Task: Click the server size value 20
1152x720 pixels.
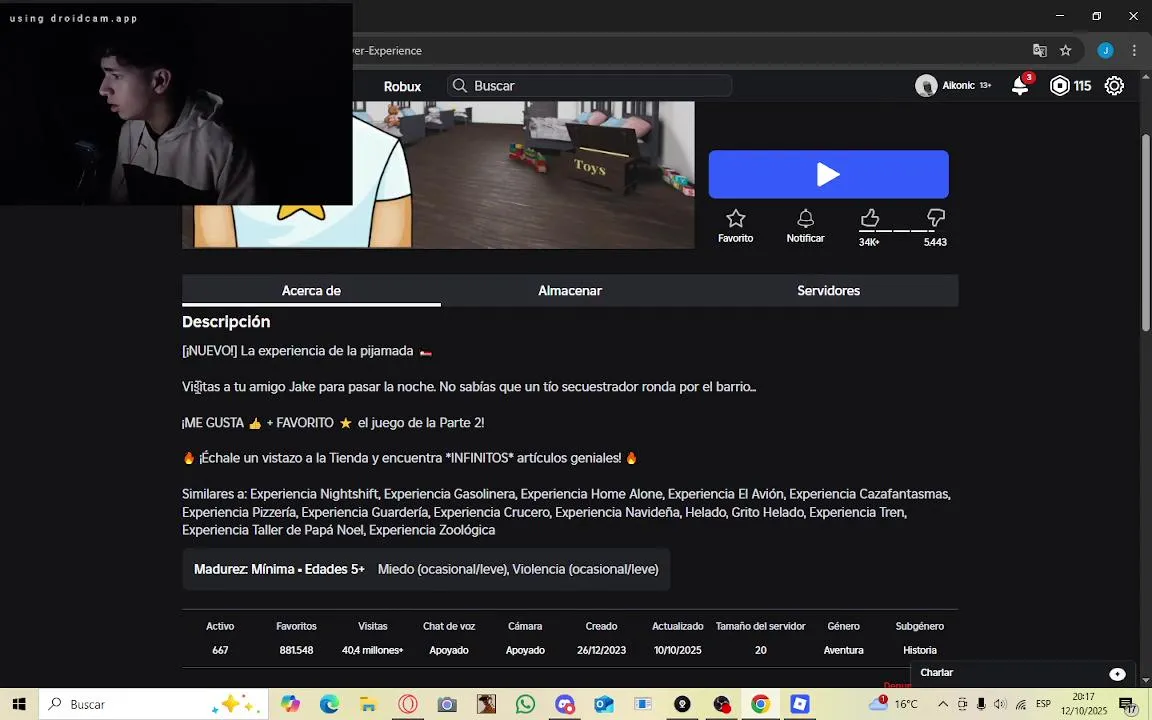Action: pos(760,650)
